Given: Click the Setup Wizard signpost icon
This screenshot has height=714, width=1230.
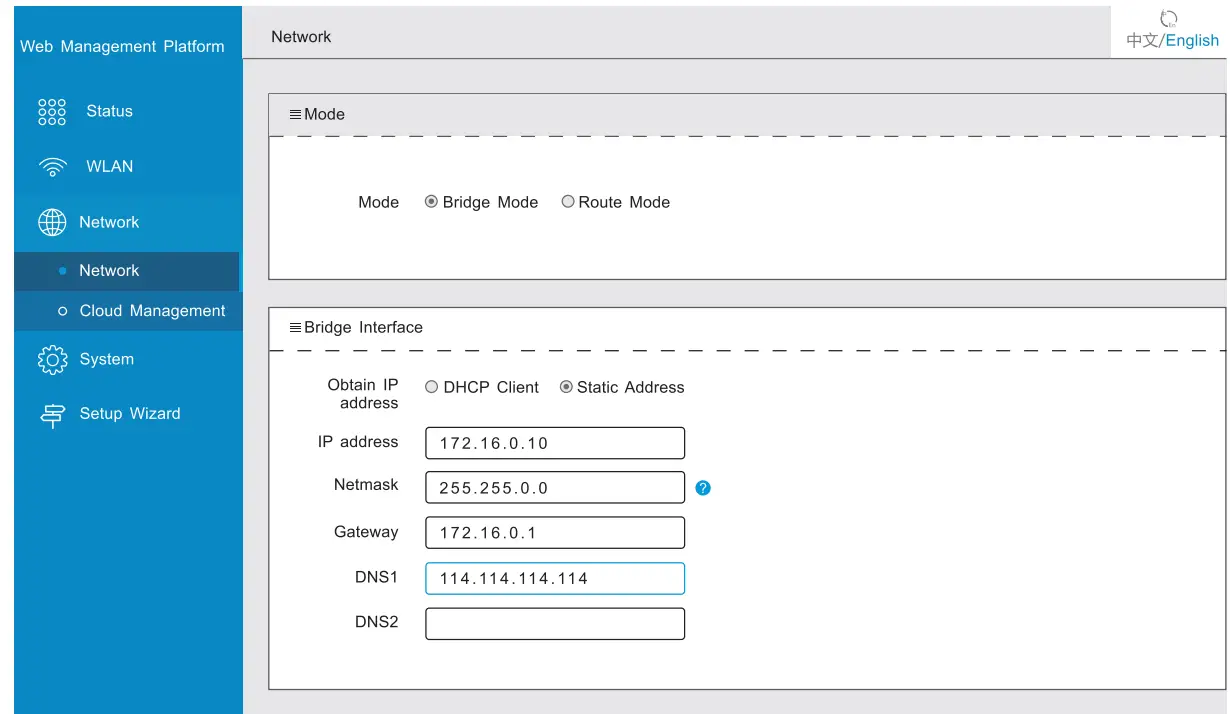Looking at the screenshot, I should (52, 415).
